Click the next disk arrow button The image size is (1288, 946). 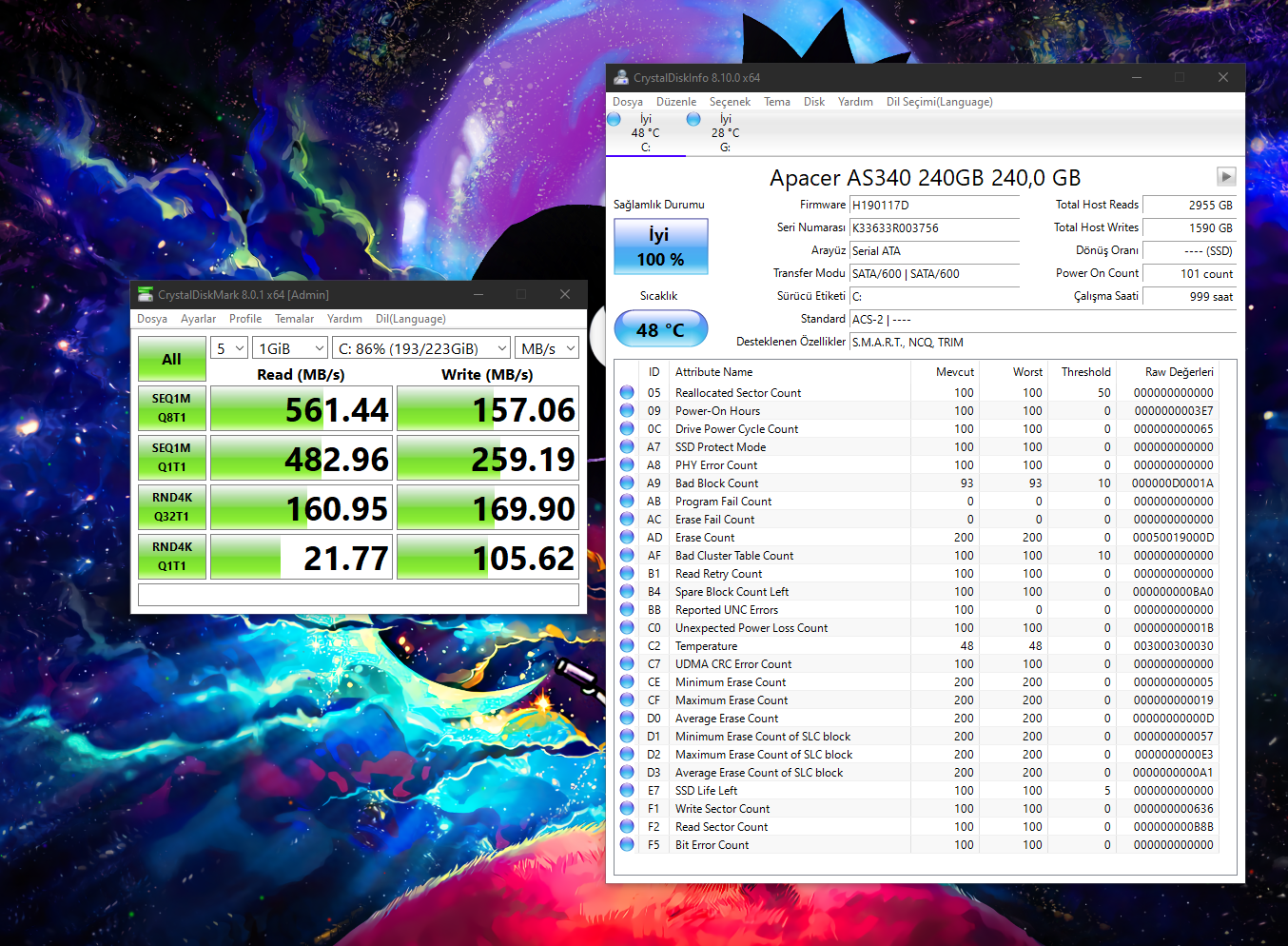click(1226, 176)
